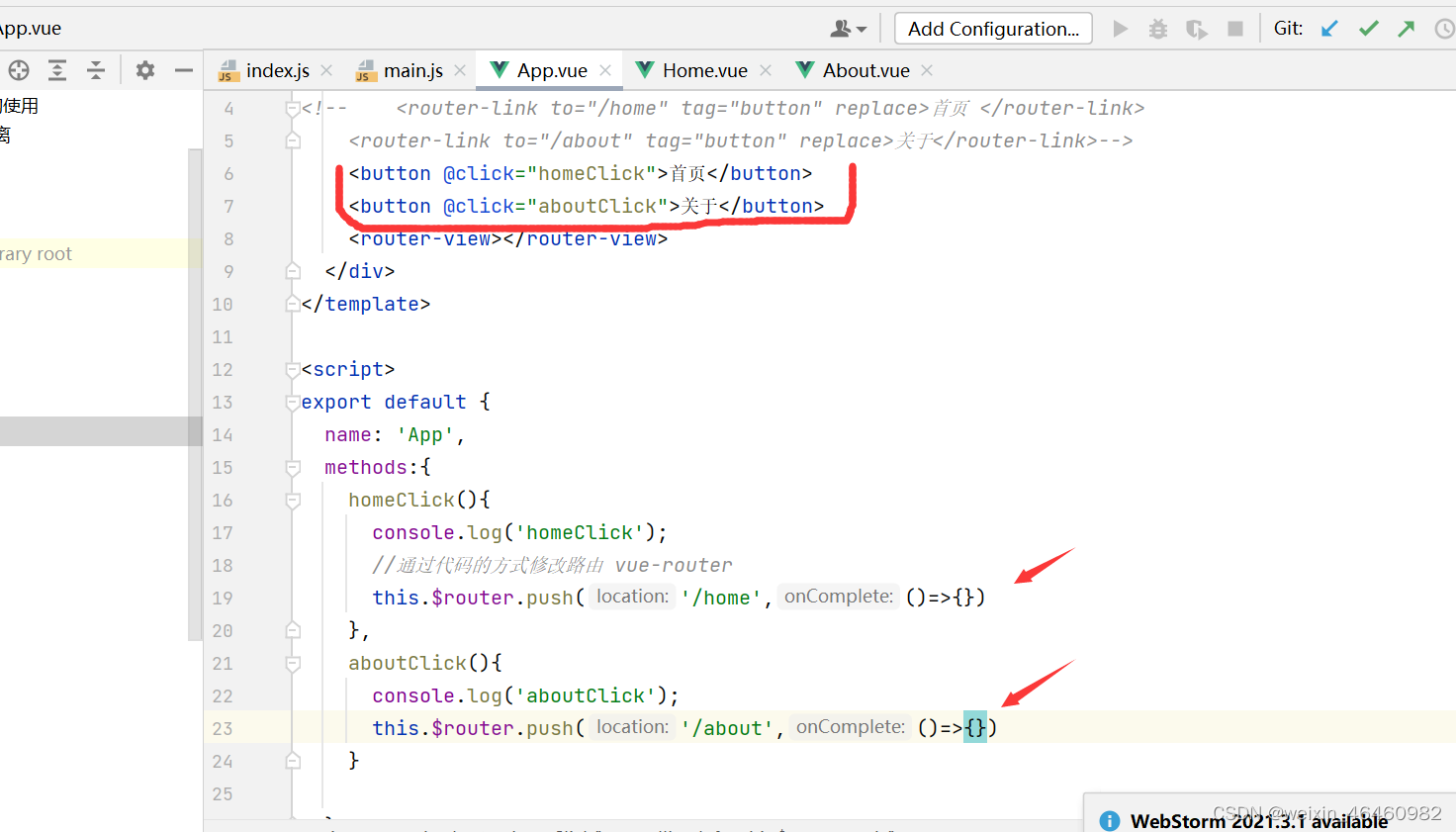Collapse the template fold at line 10
Screen dimensions: 1456x832
[293, 304]
